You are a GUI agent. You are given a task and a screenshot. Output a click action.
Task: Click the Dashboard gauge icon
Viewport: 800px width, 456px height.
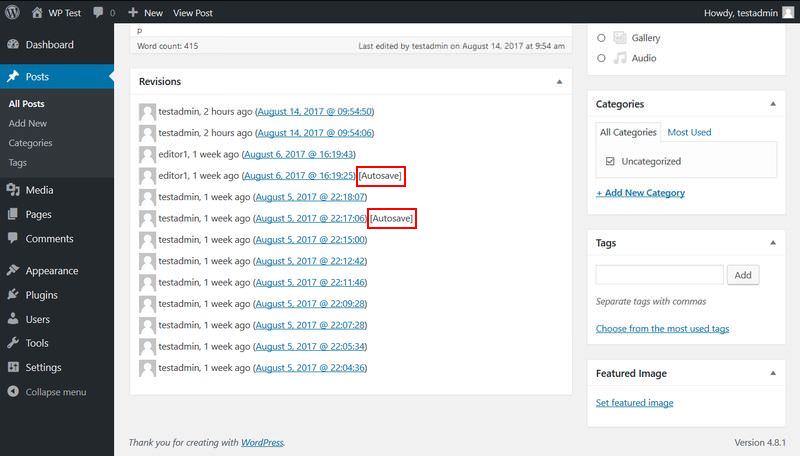click(x=13, y=45)
